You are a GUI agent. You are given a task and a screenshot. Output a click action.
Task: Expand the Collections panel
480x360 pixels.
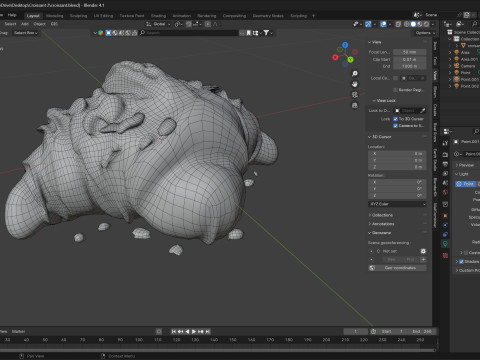[x=370, y=215]
